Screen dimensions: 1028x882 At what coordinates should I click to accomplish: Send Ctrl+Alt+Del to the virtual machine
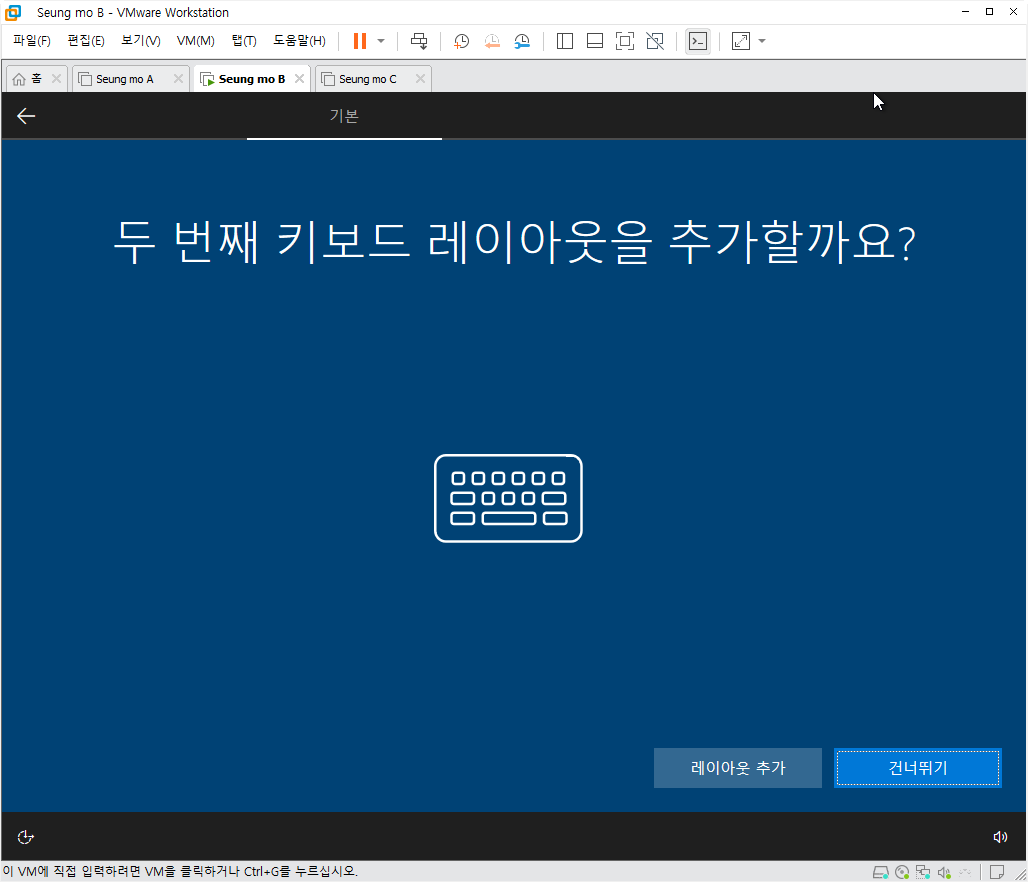tap(419, 41)
